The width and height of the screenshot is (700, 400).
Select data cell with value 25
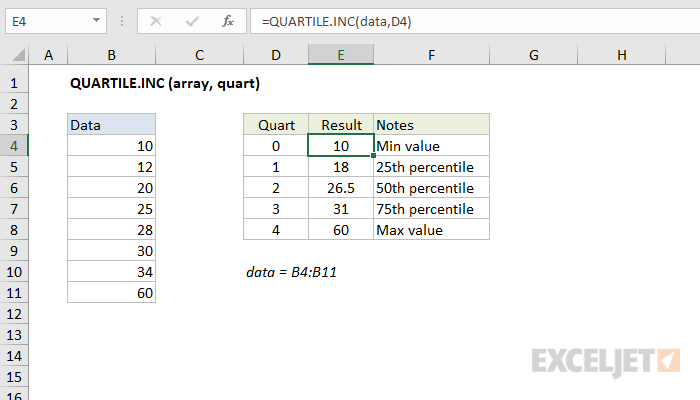112,208
